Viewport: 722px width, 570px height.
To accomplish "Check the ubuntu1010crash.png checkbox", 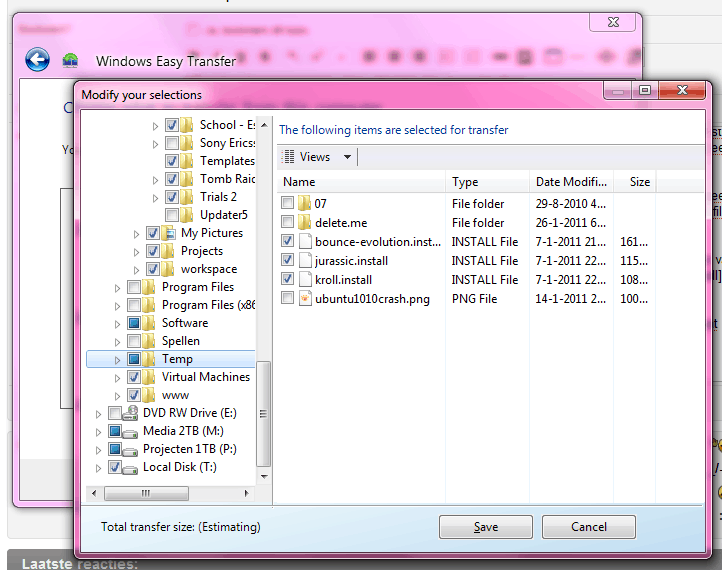I will 287,297.
